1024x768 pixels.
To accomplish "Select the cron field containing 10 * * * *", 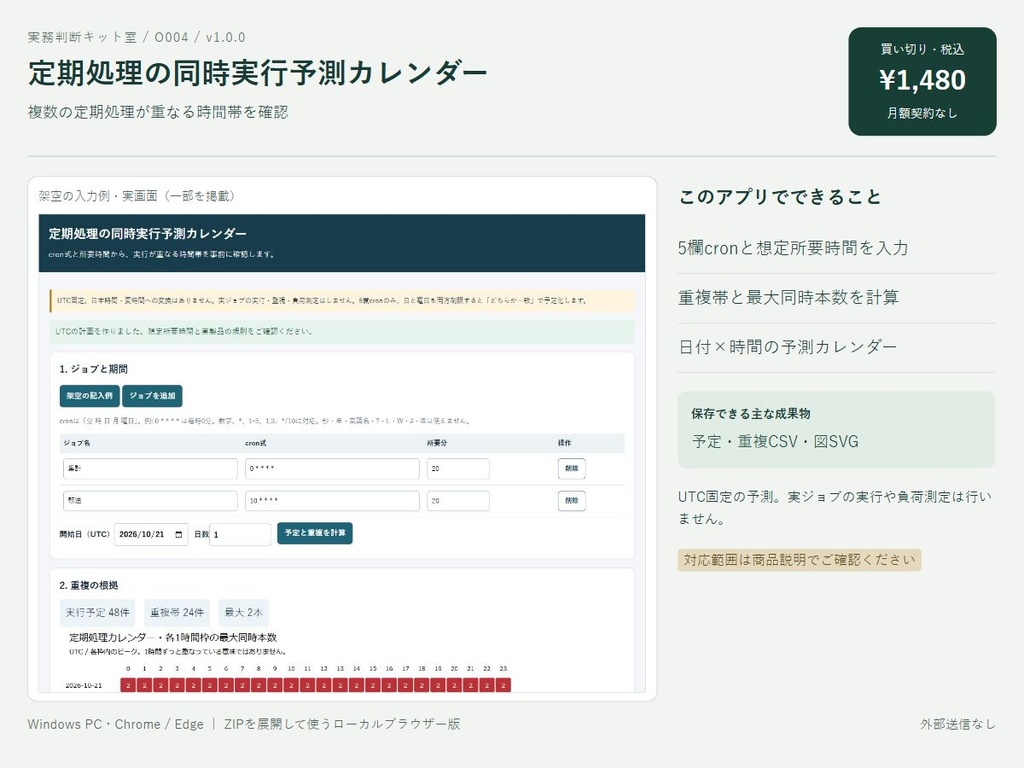I will 332,500.
